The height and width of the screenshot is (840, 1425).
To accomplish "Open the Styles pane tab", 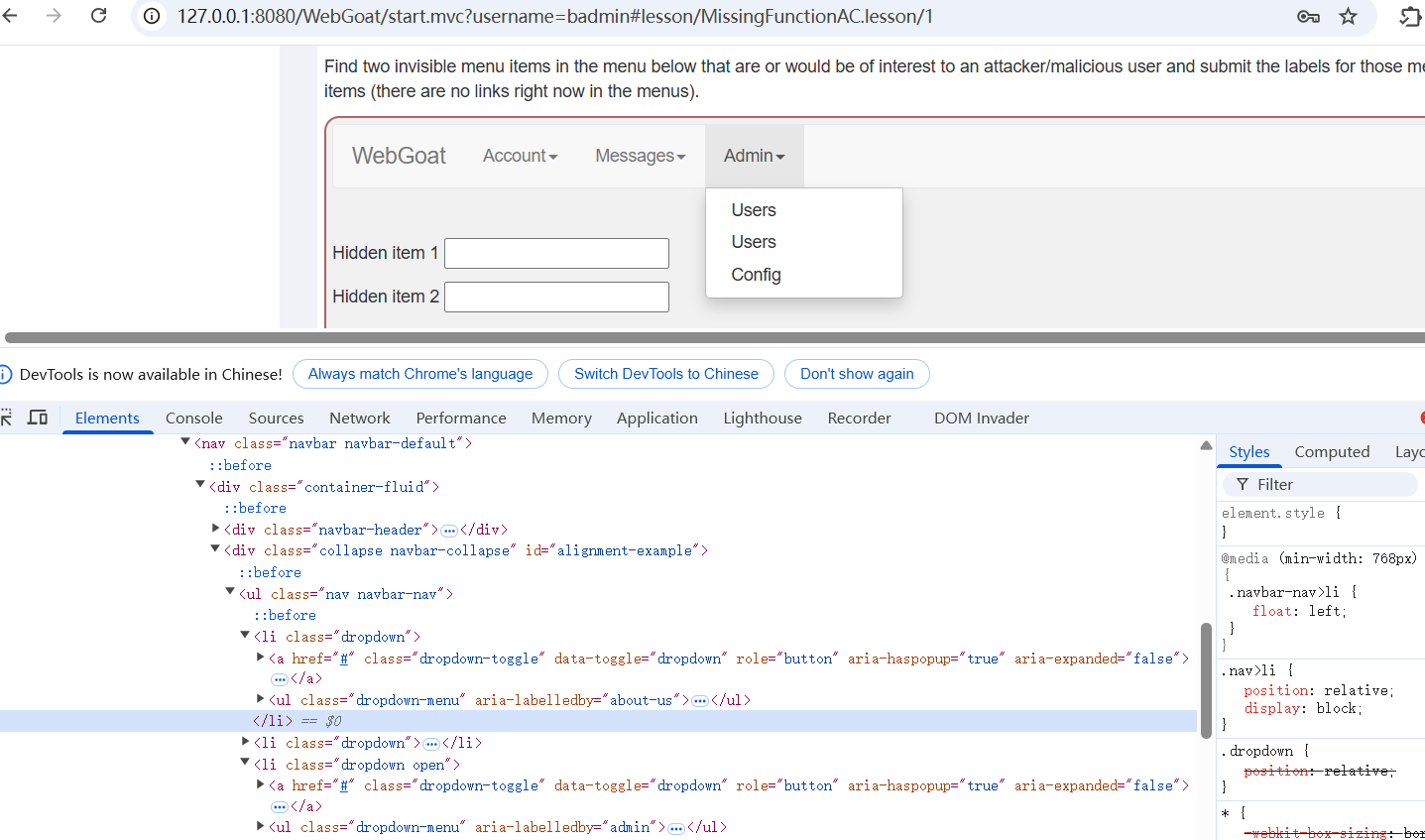I will pyautogui.click(x=1248, y=452).
